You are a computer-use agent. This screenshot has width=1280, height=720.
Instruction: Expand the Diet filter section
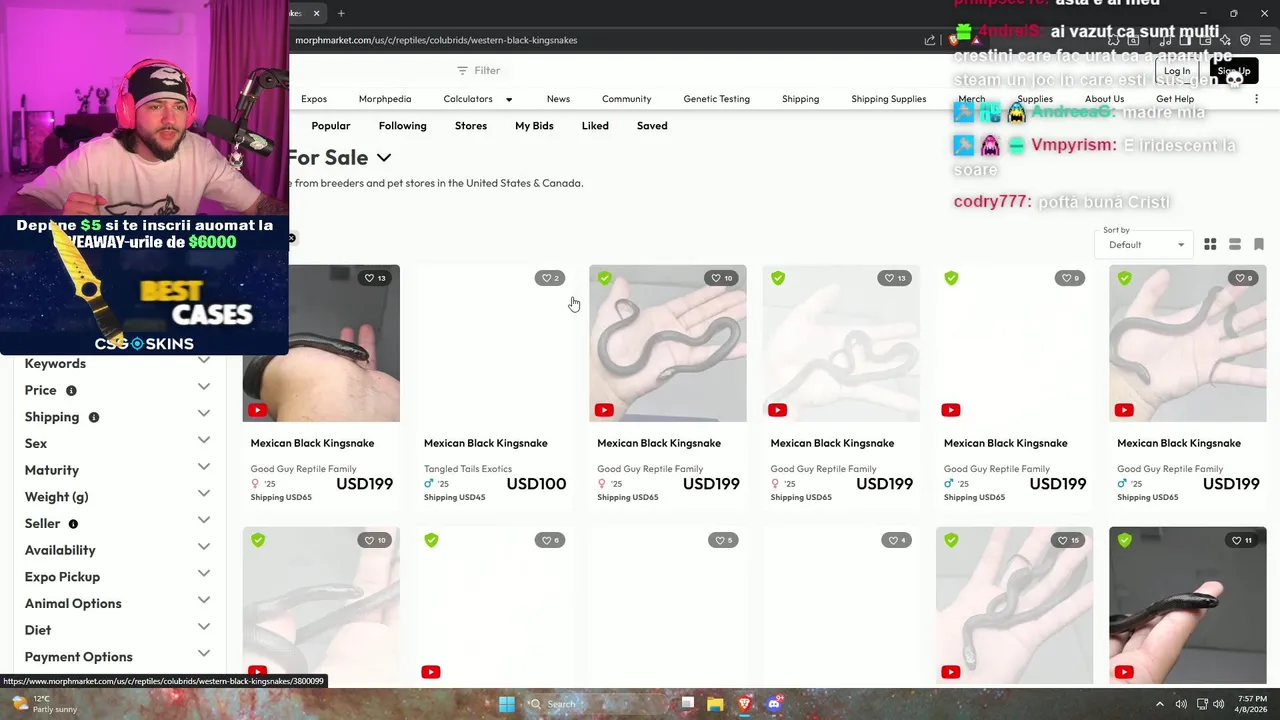204,627
